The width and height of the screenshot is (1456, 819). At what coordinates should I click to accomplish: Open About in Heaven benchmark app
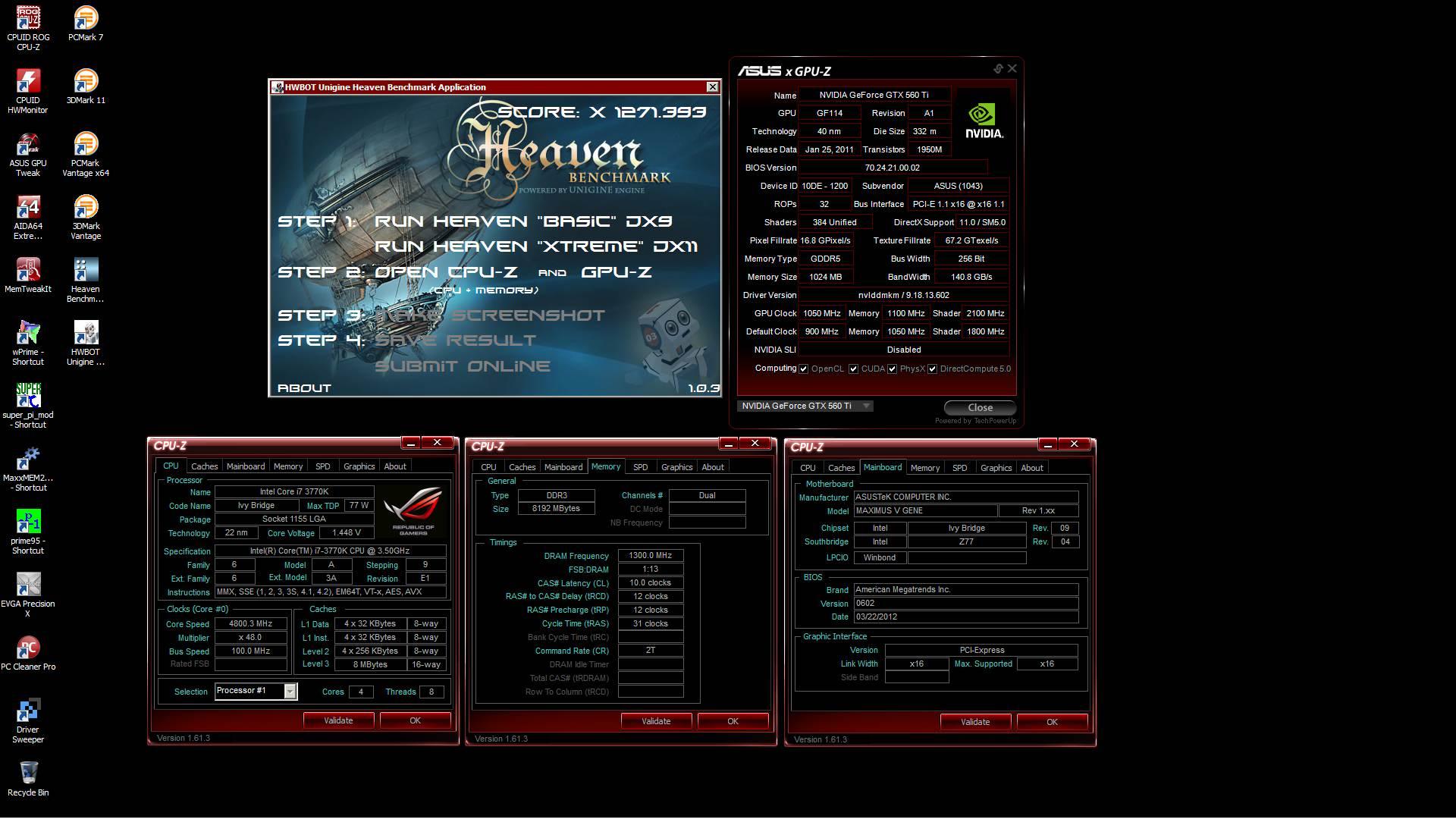click(x=304, y=388)
